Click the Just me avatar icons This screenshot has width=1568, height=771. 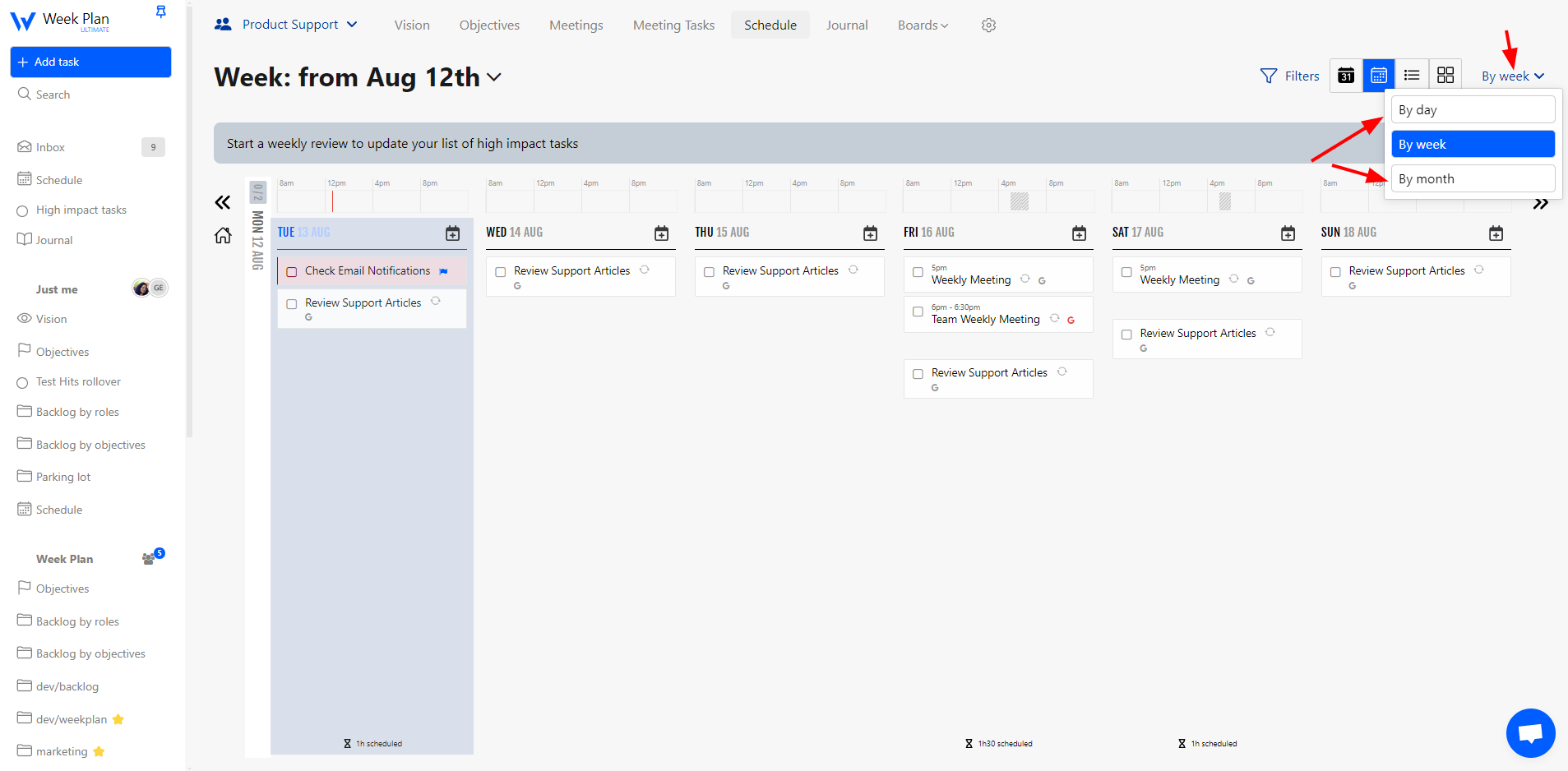150,288
